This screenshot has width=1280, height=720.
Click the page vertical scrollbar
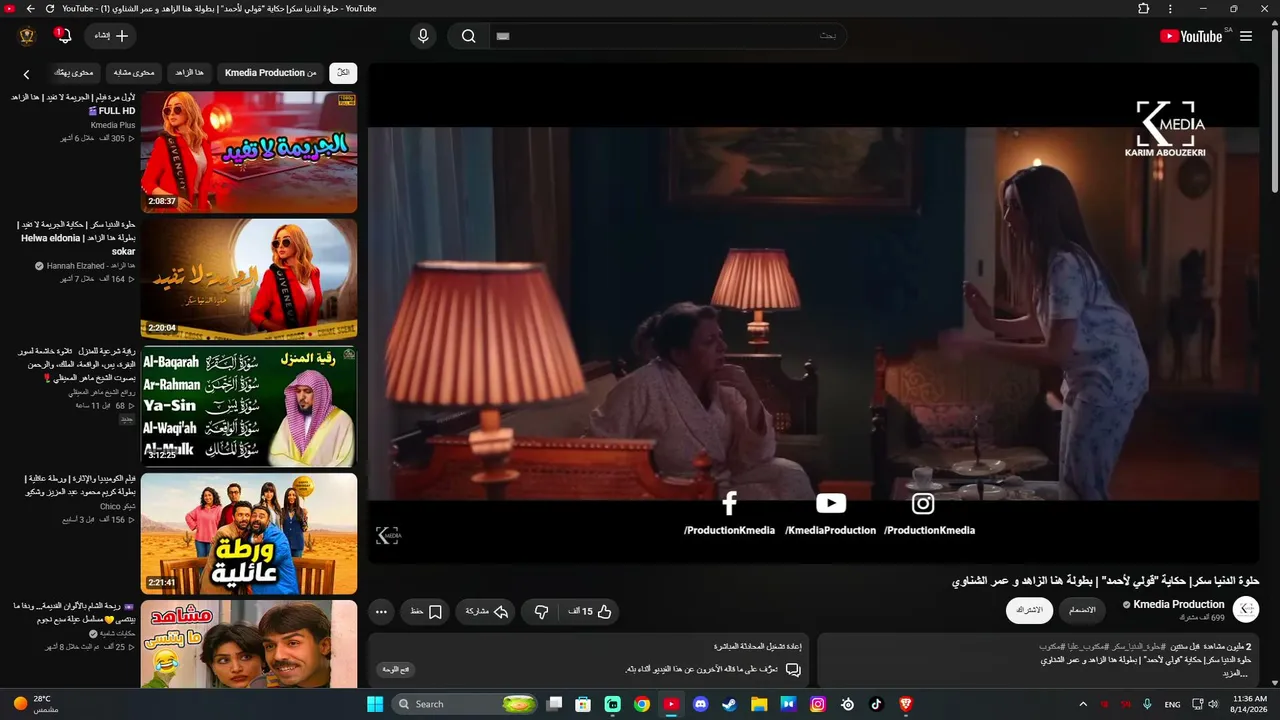pos(1274,110)
